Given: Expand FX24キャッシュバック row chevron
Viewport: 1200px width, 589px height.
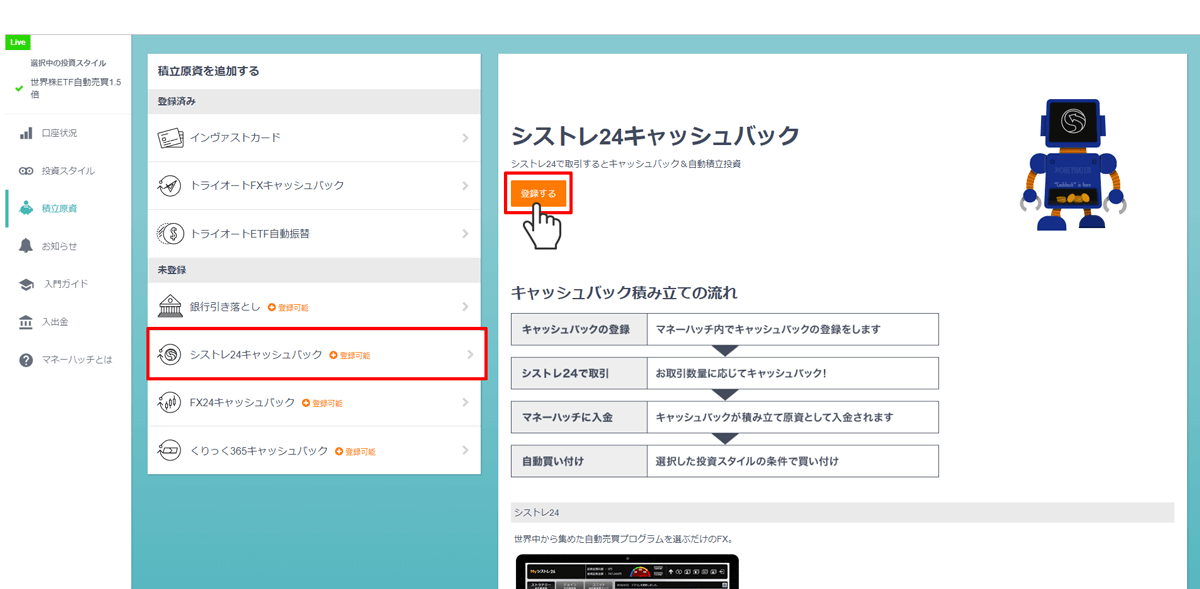Looking at the screenshot, I should pos(465,403).
